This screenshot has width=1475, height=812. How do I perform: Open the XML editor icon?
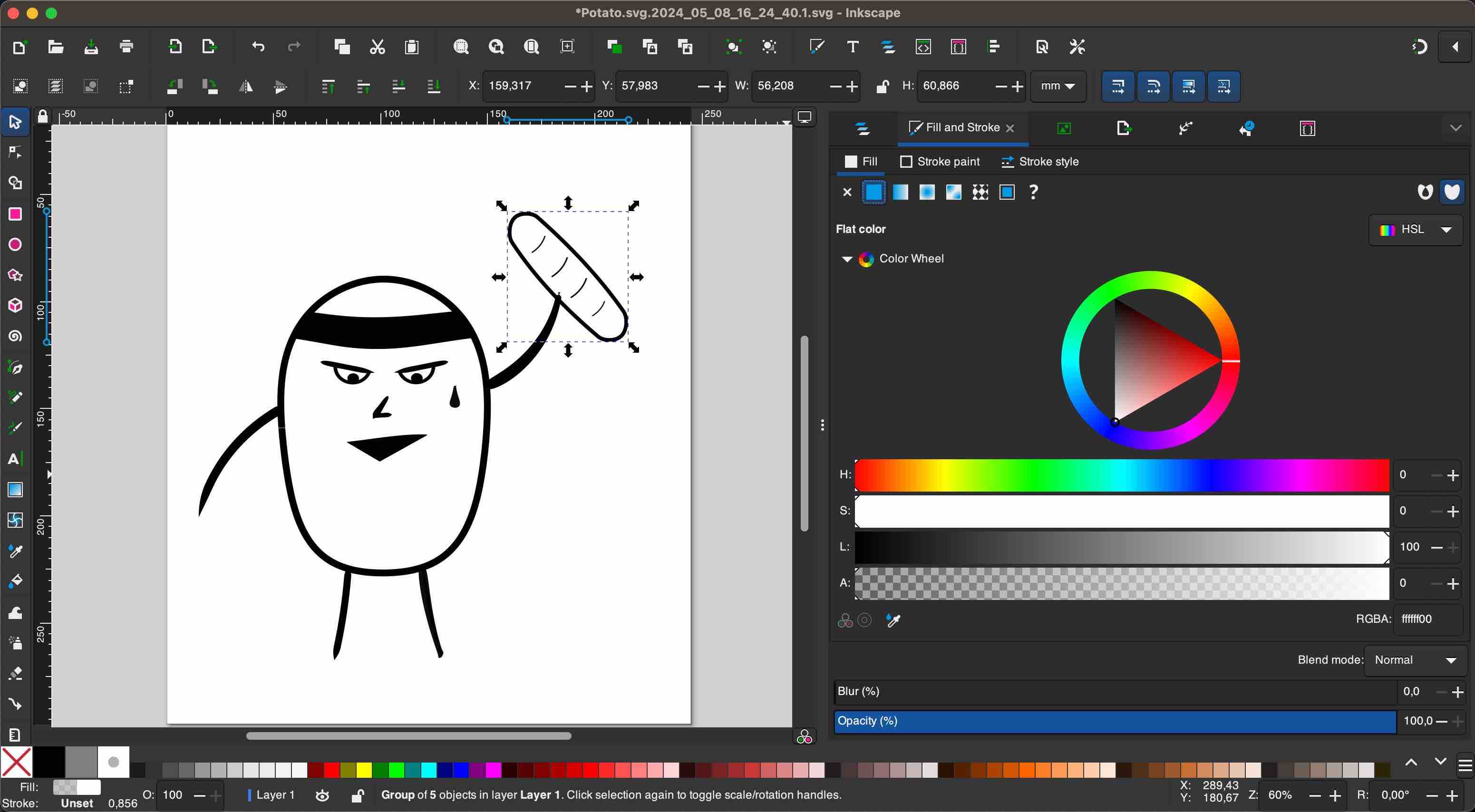click(x=923, y=47)
